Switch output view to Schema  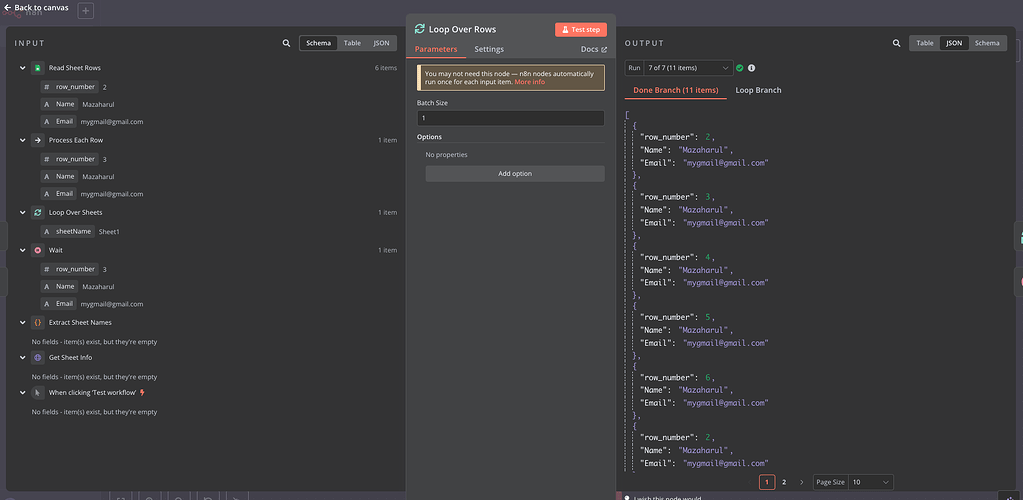pos(986,43)
